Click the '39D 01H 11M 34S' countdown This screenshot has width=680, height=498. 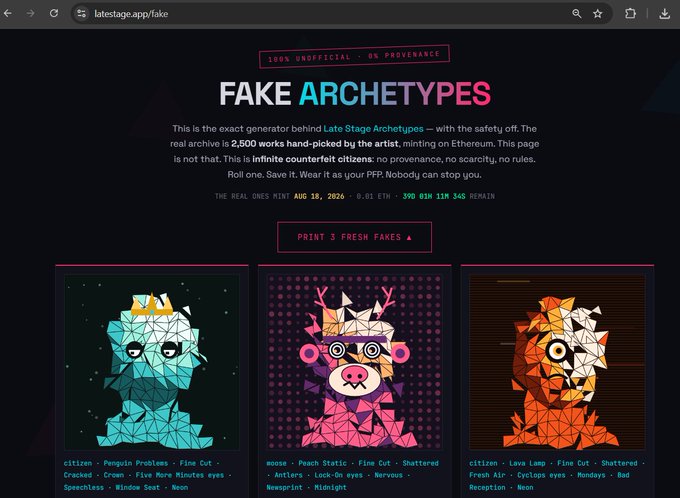point(434,196)
